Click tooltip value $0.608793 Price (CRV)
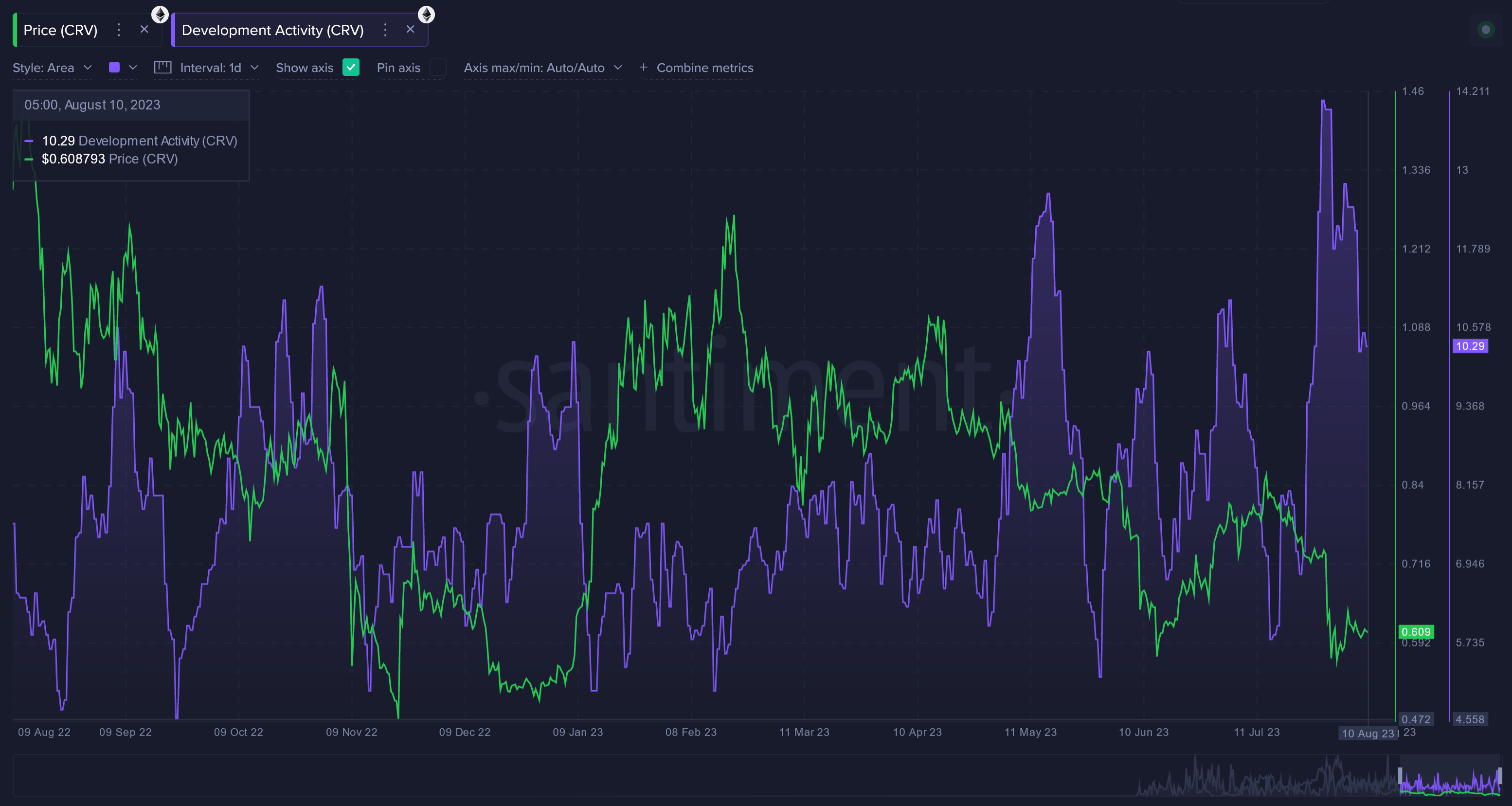 [110, 159]
